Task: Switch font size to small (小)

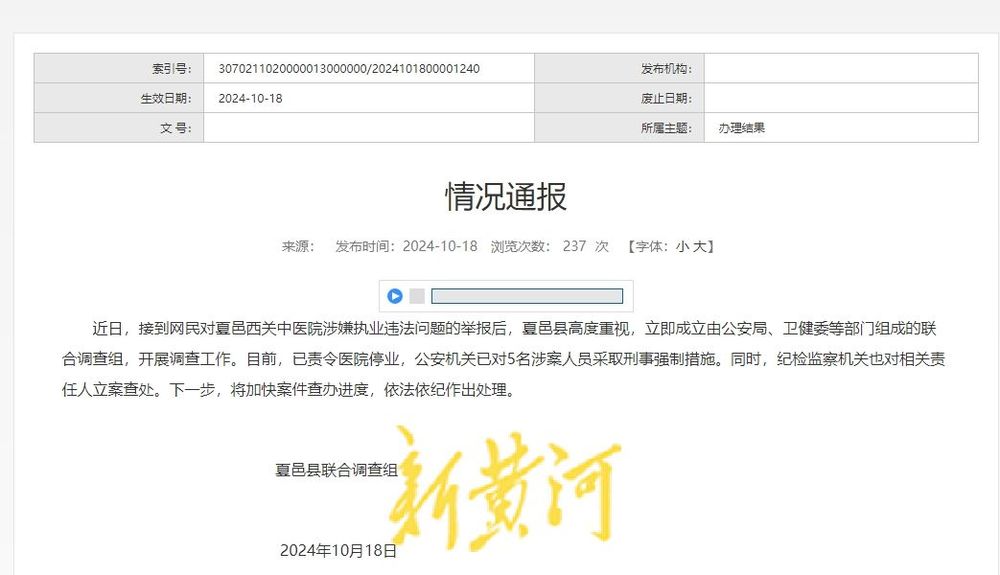Action: click(x=682, y=246)
